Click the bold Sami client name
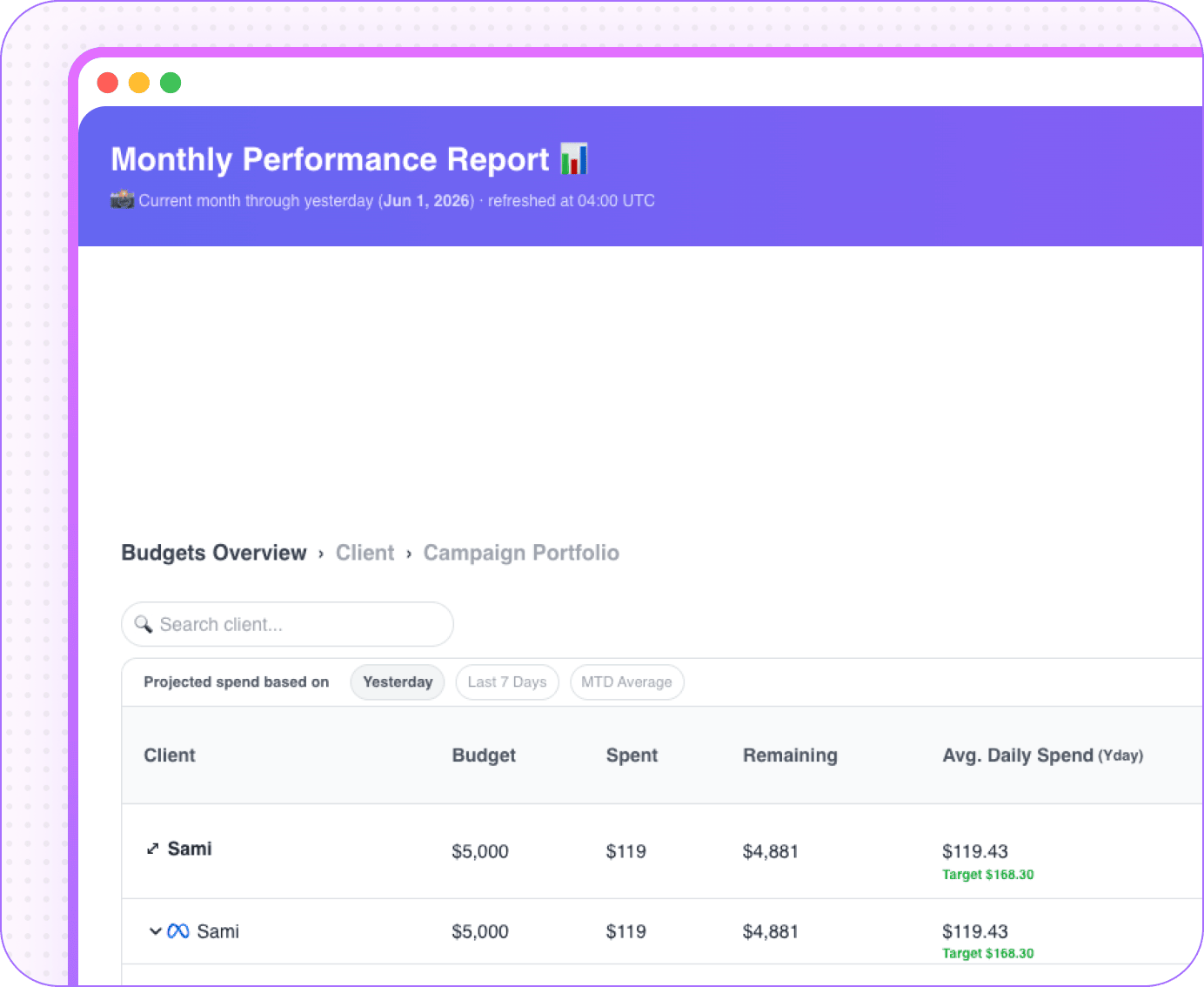The width and height of the screenshot is (1204, 987). 190,849
